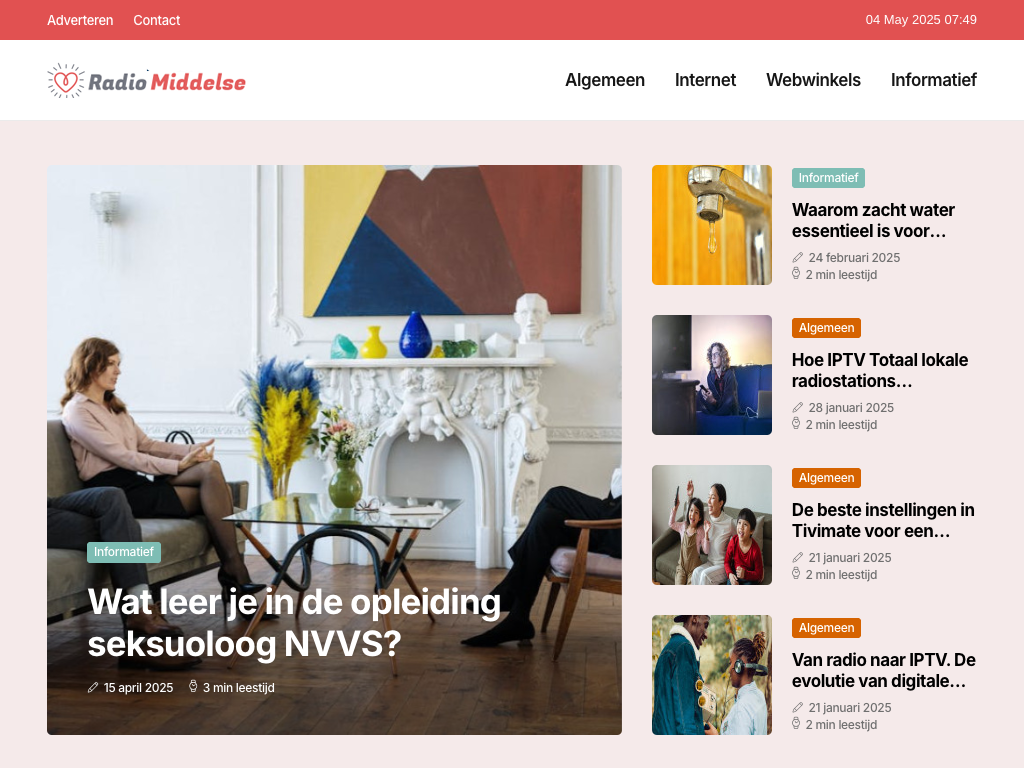Click orange Algemeen tag above IPTV Totaal article
The image size is (1024, 768).
coord(826,328)
